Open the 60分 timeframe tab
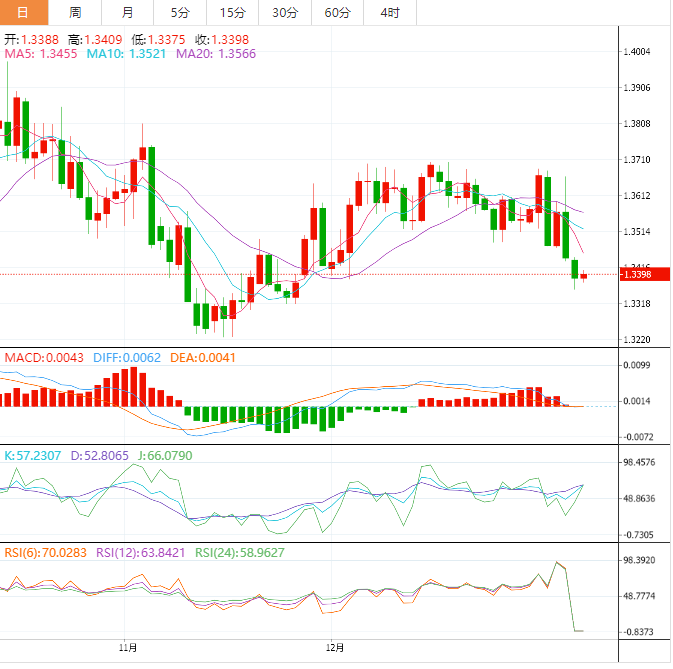 [x=337, y=12]
